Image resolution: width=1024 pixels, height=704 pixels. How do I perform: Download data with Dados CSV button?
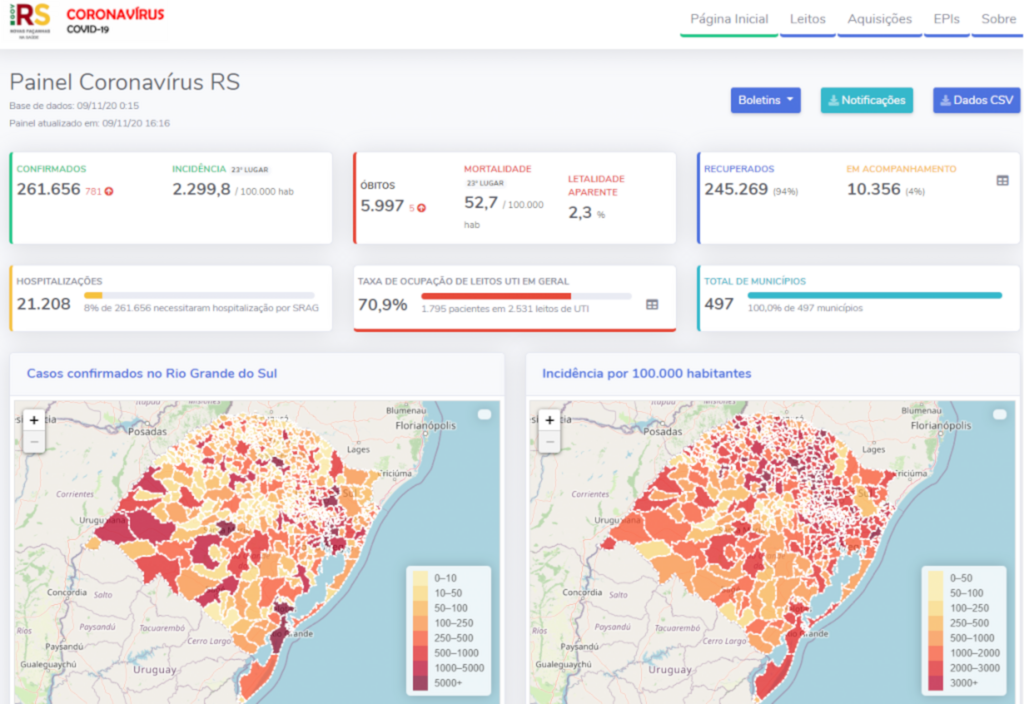tap(976, 100)
